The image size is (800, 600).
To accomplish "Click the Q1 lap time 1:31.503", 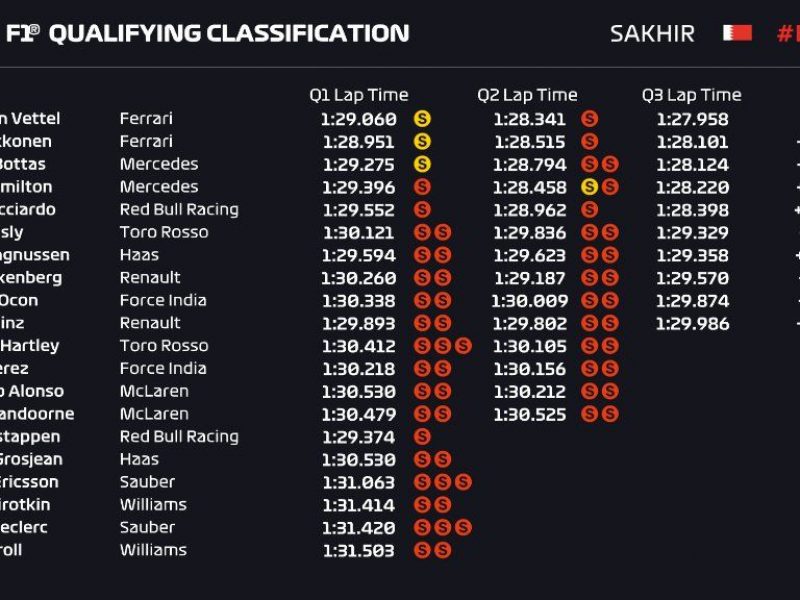I will pyautogui.click(x=359, y=550).
